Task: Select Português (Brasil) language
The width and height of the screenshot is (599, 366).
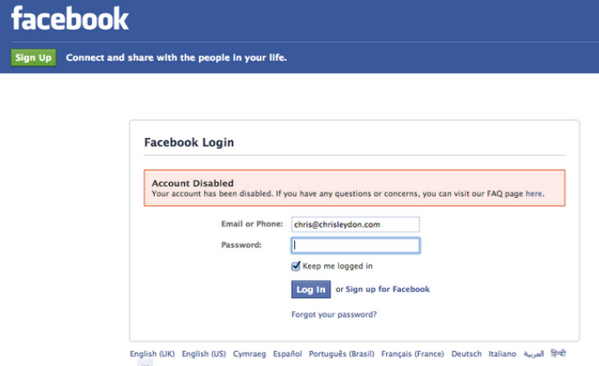Action: [342, 354]
